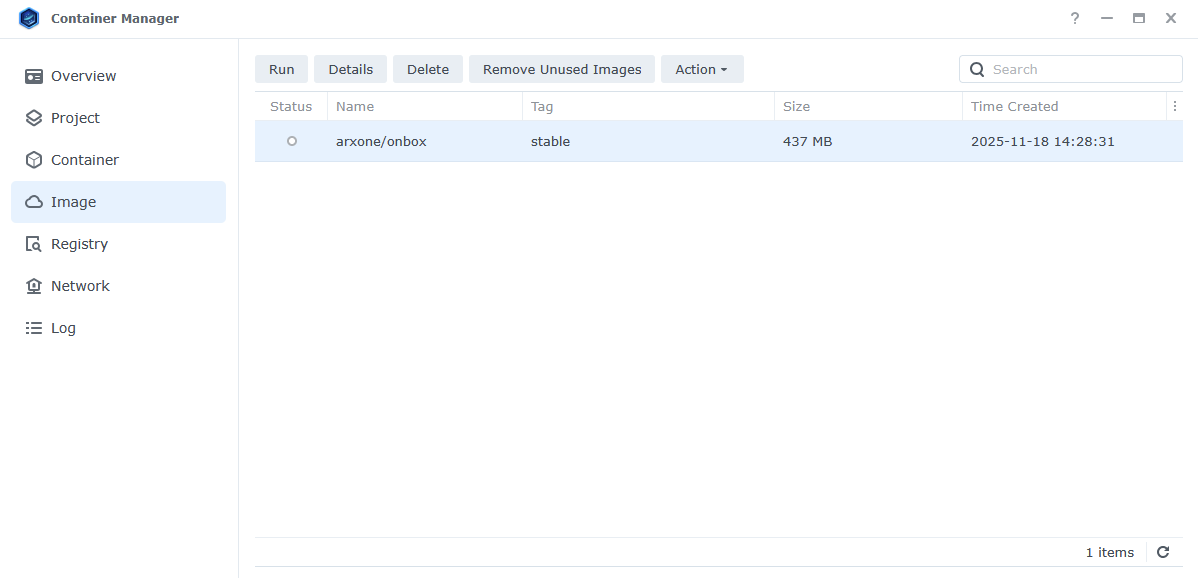The width and height of the screenshot is (1198, 578).
Task: Run the arxone/onbox image
Action: click(x=281, y=69)
